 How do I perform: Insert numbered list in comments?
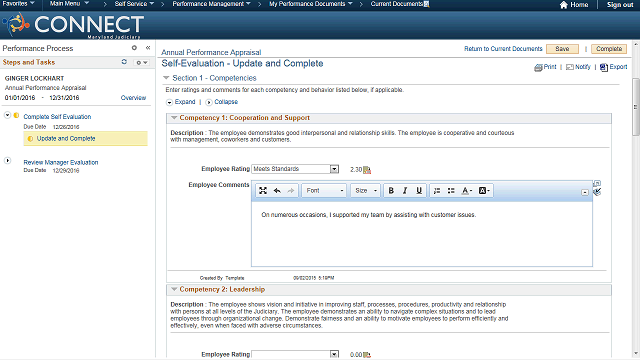point(437,191)
